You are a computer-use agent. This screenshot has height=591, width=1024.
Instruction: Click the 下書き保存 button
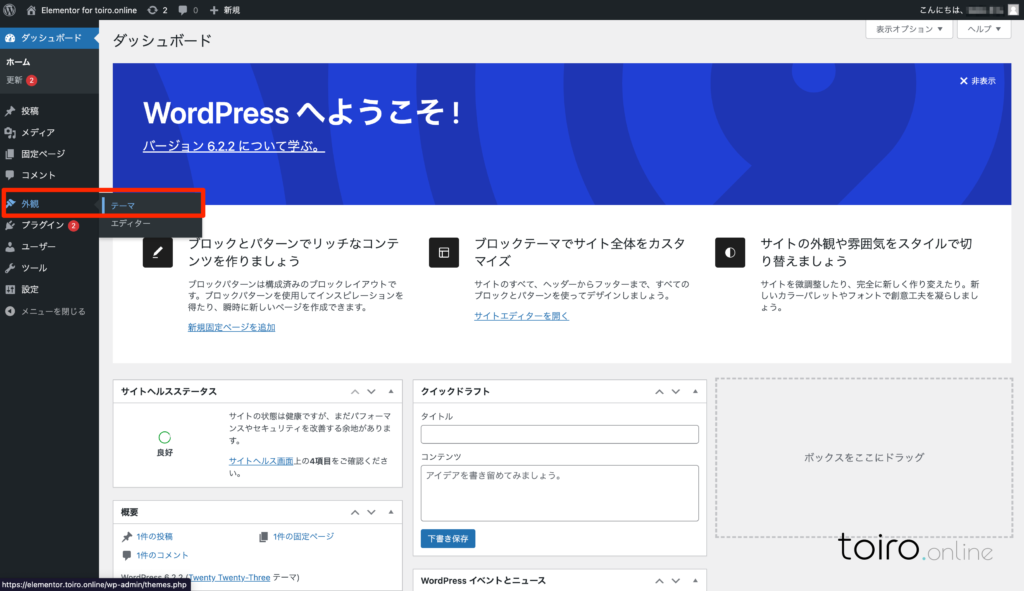pos(448,538)
